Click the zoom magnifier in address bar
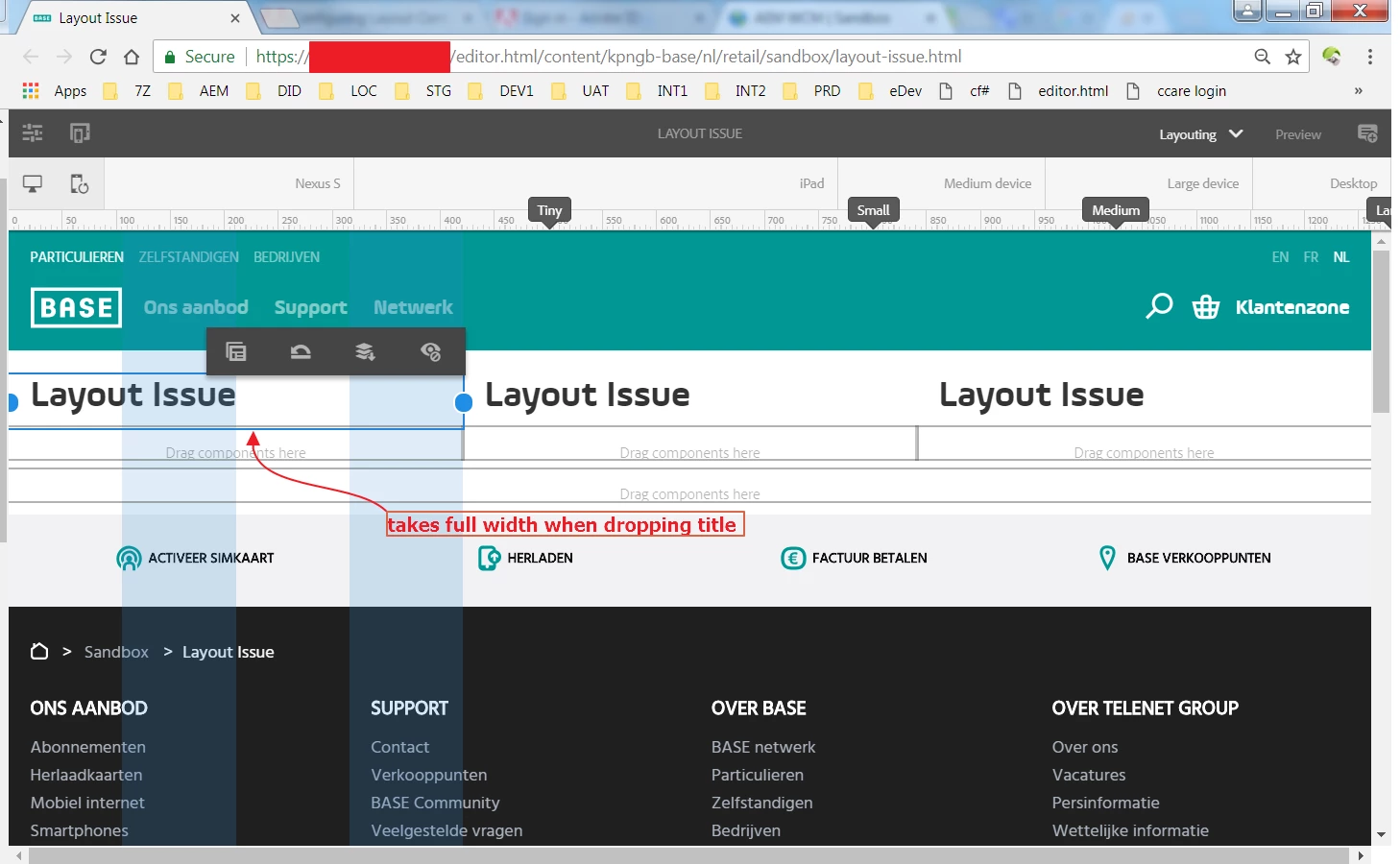1400x864 pixels. click(x=1263, y=57)
